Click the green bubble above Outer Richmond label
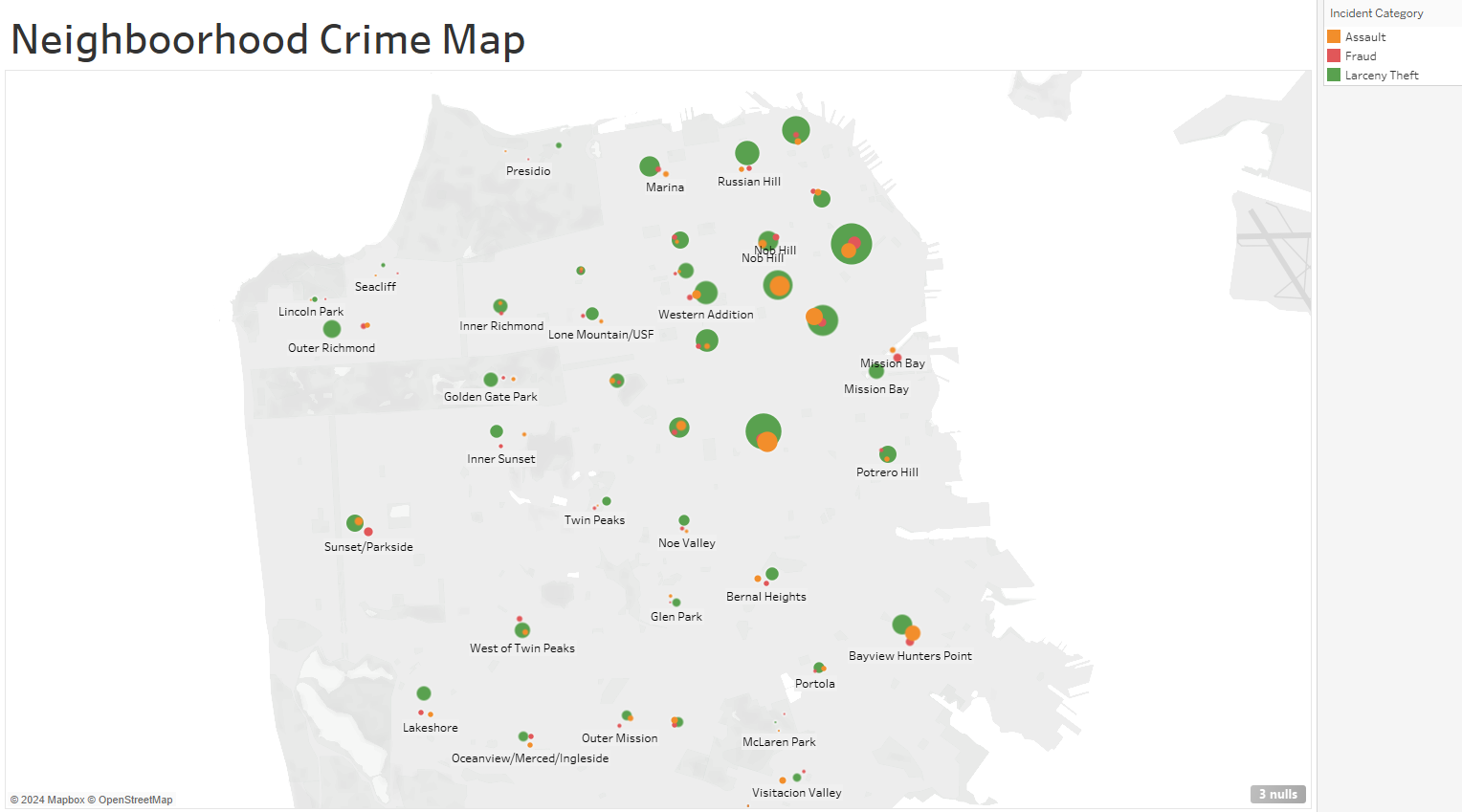1462x812 pixels. (332, 329)
